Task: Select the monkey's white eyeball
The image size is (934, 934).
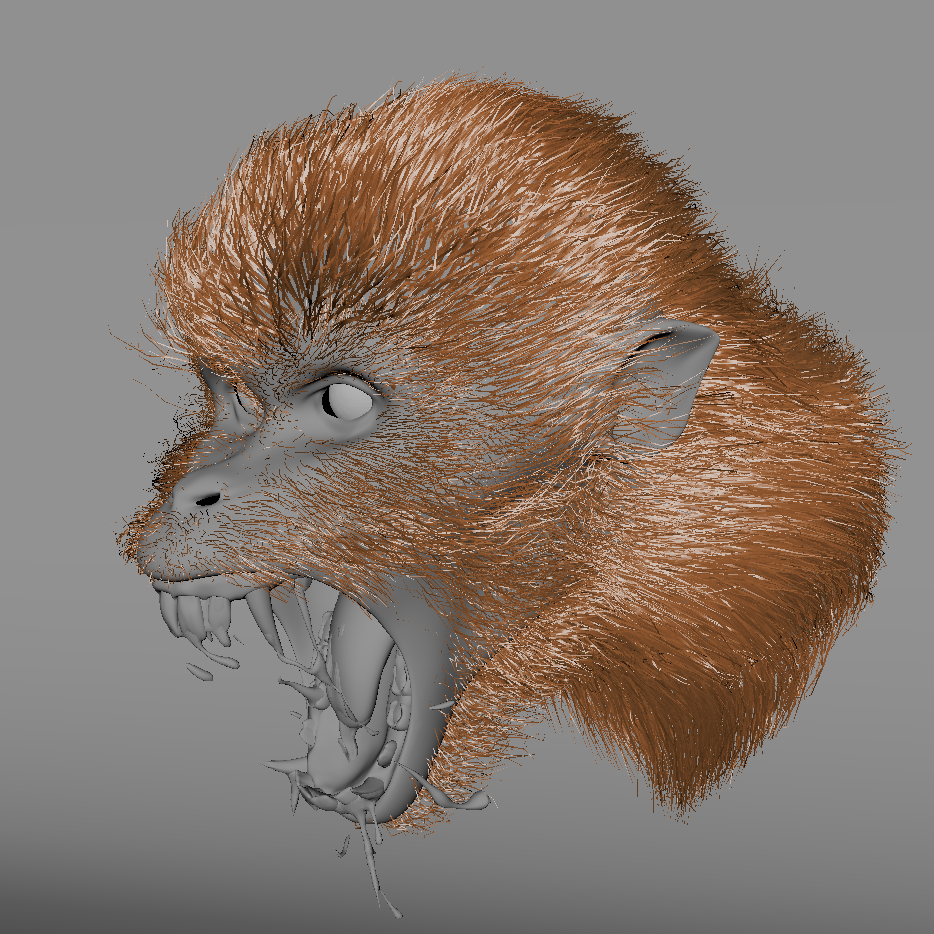Action: pyautogui.click(x=347, y=402)
